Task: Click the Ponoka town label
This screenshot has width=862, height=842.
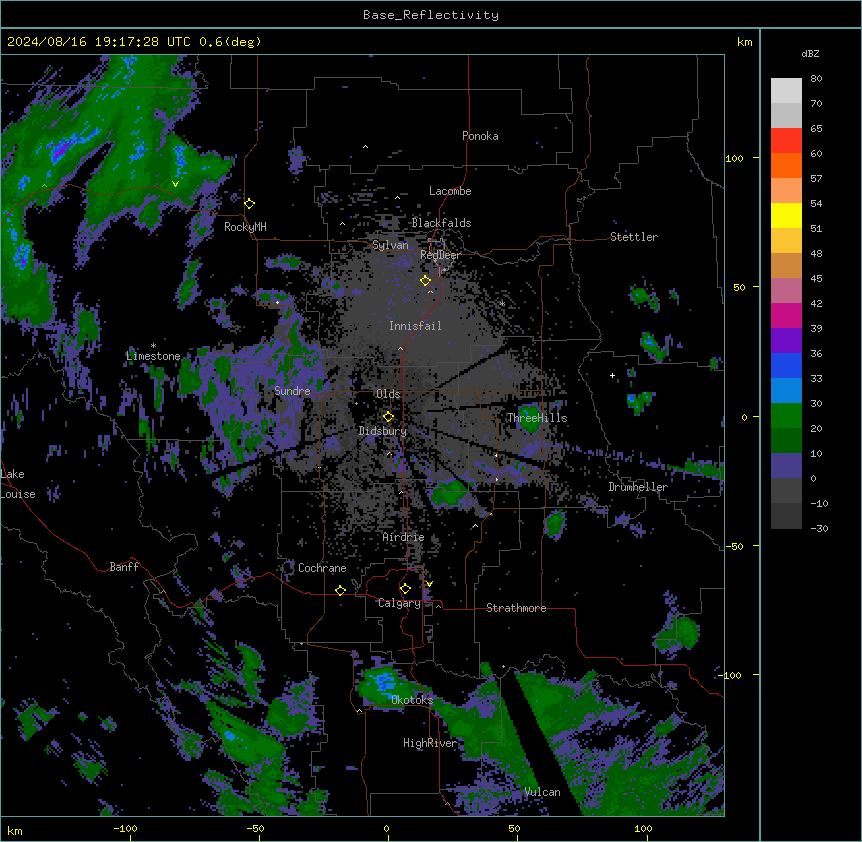Action: (480, 136)
